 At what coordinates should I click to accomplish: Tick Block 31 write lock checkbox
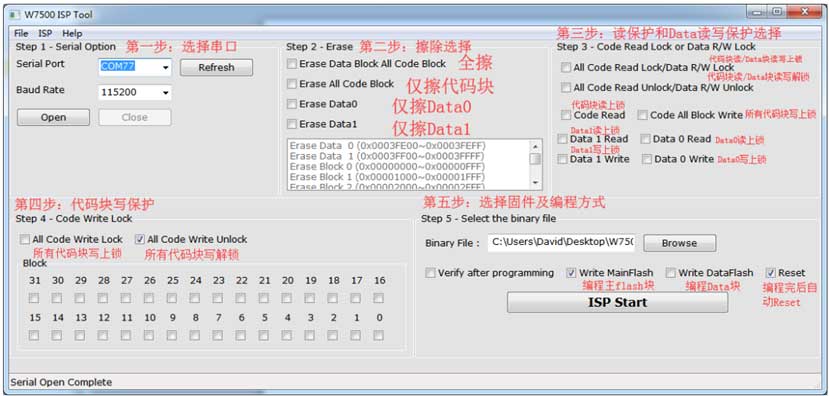[34, 299]
